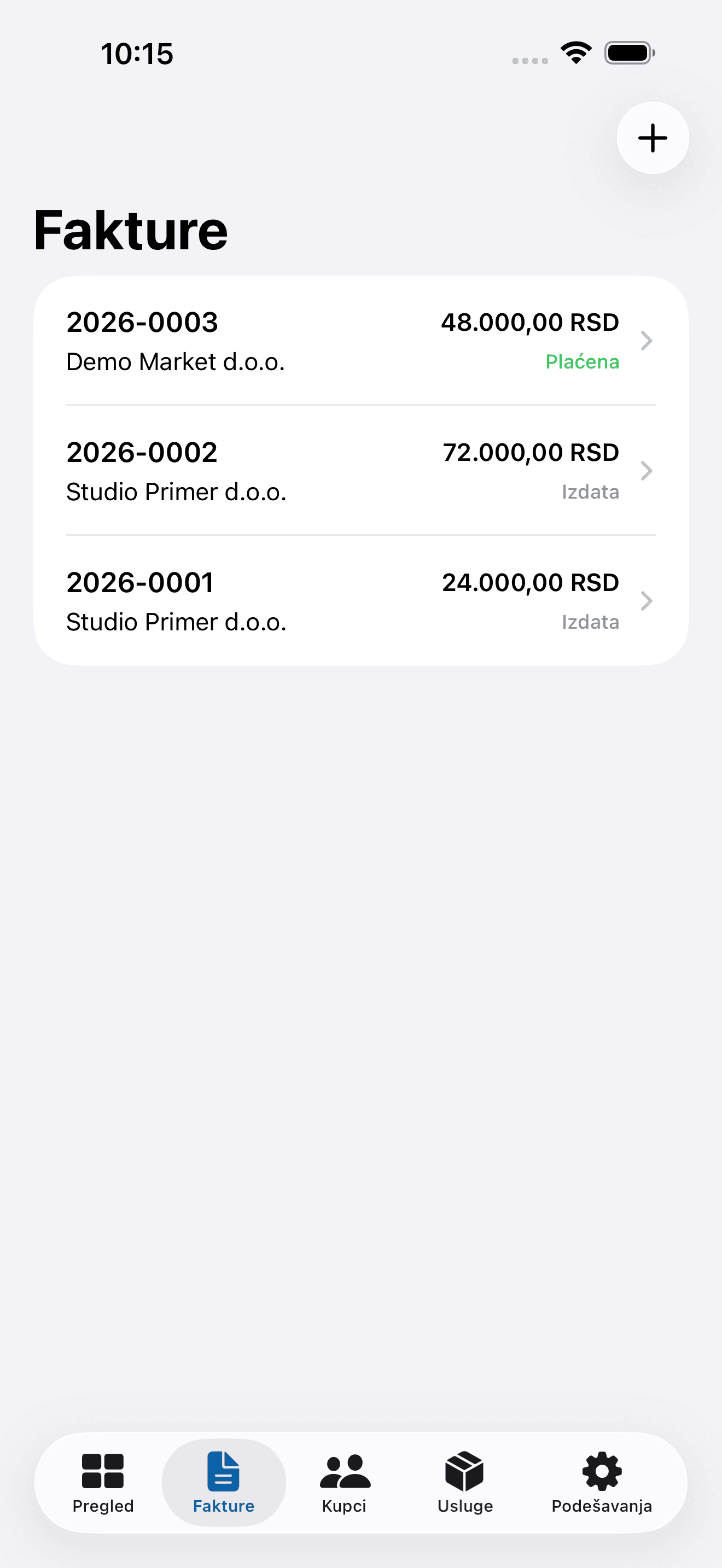722x1568 pixels.
Task: Switch to the Podešavanja tab label
Action: coord(602,1506)
